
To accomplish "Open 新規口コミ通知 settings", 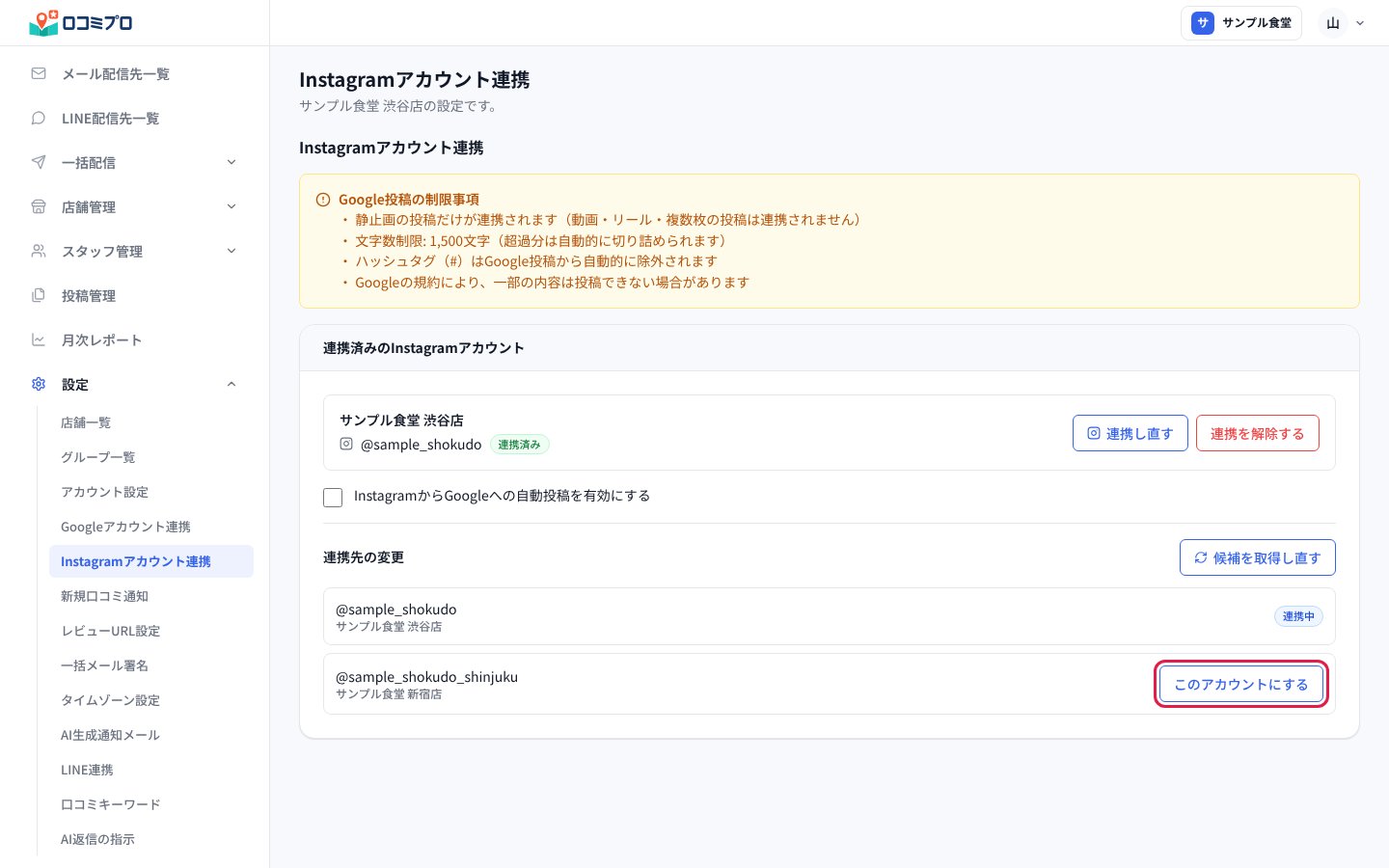I will tap(151, 596).
